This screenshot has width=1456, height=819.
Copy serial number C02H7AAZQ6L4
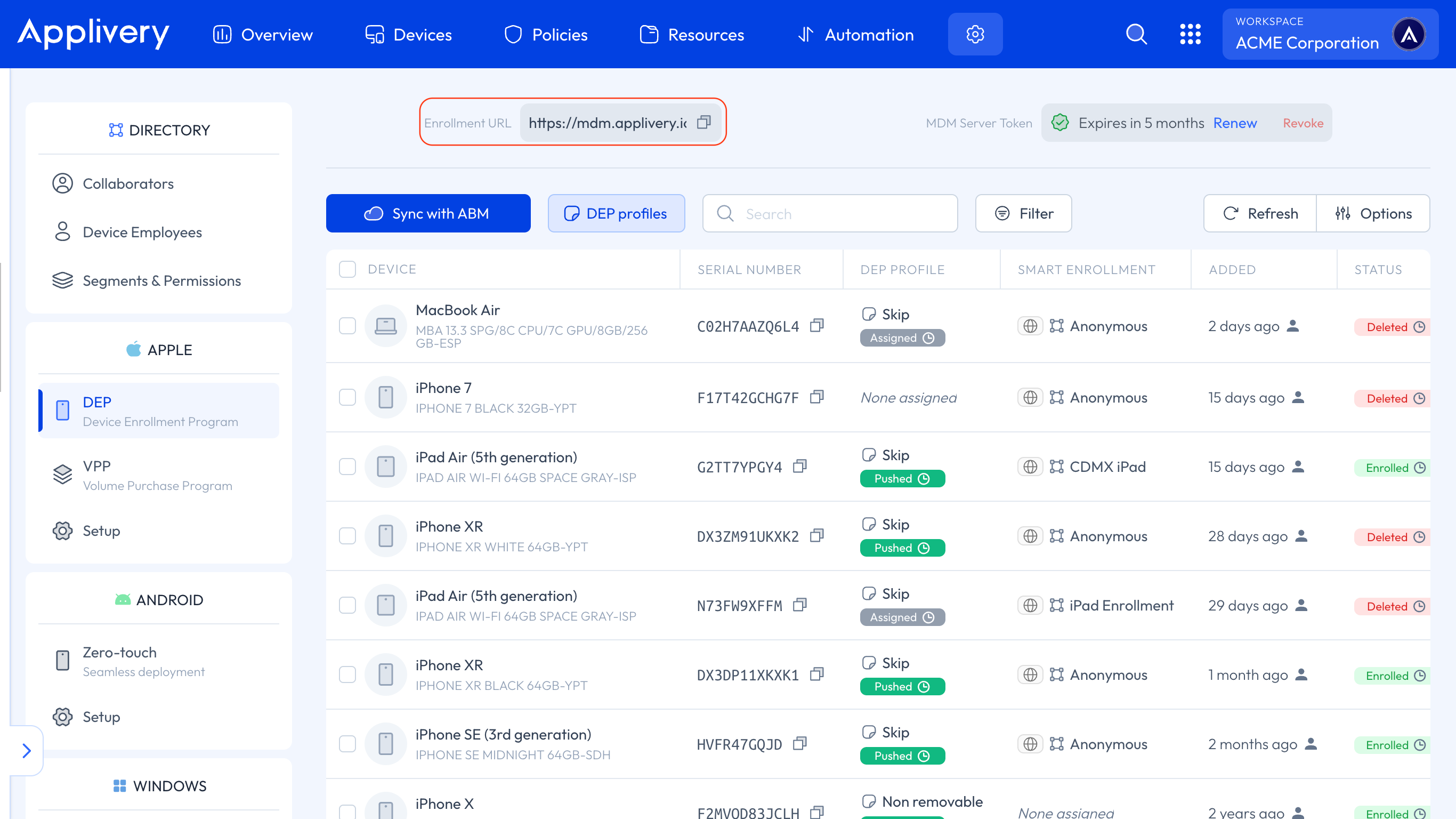click(x=817, y=326)
